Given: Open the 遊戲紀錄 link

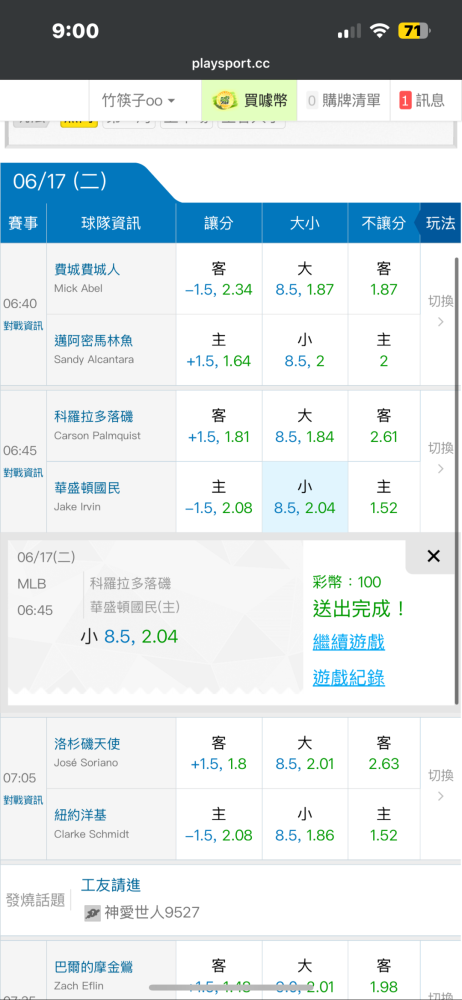Looking at the screenshot, I should (x=348, y=678).
